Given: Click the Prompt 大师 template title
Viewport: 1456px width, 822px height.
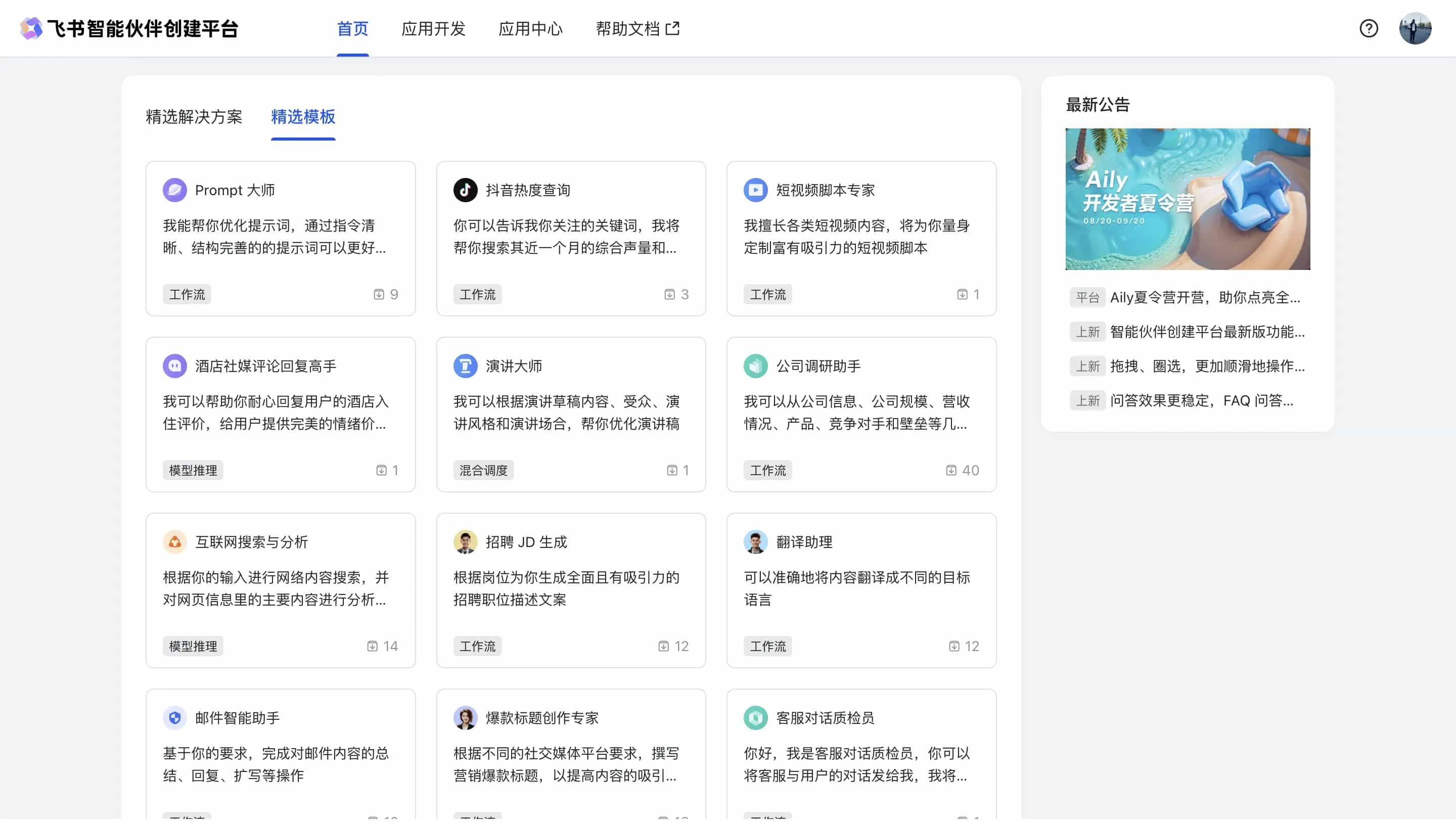Looking at the screenshot, I should [235, 190].
